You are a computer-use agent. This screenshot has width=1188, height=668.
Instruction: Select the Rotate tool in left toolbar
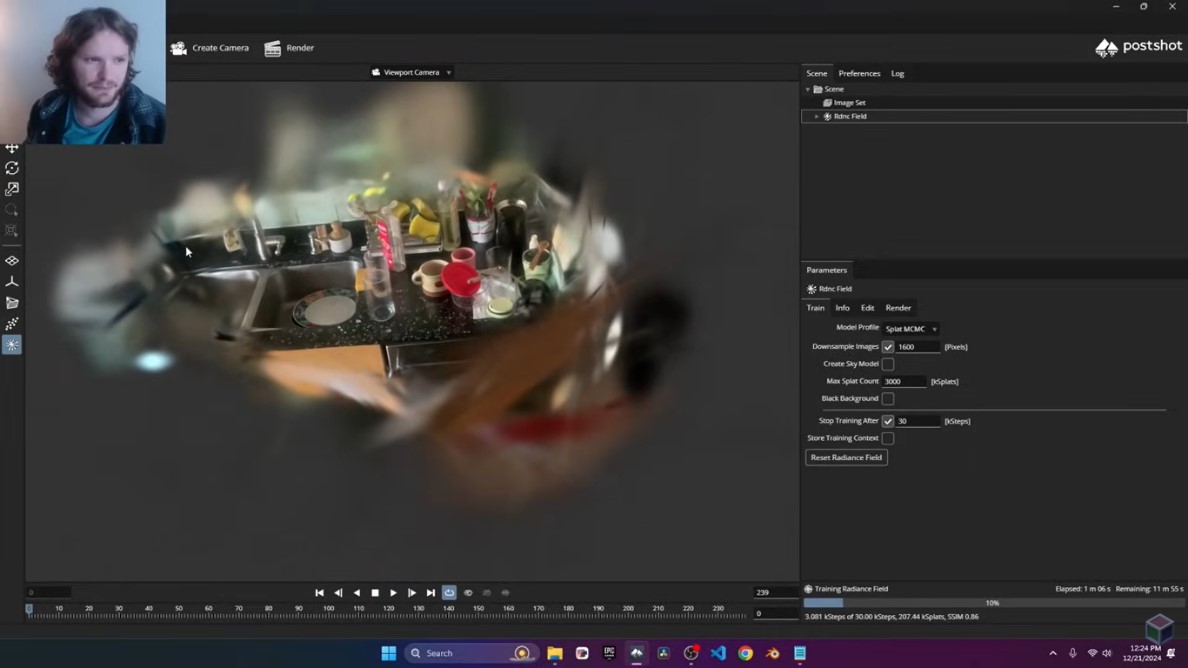12,169
